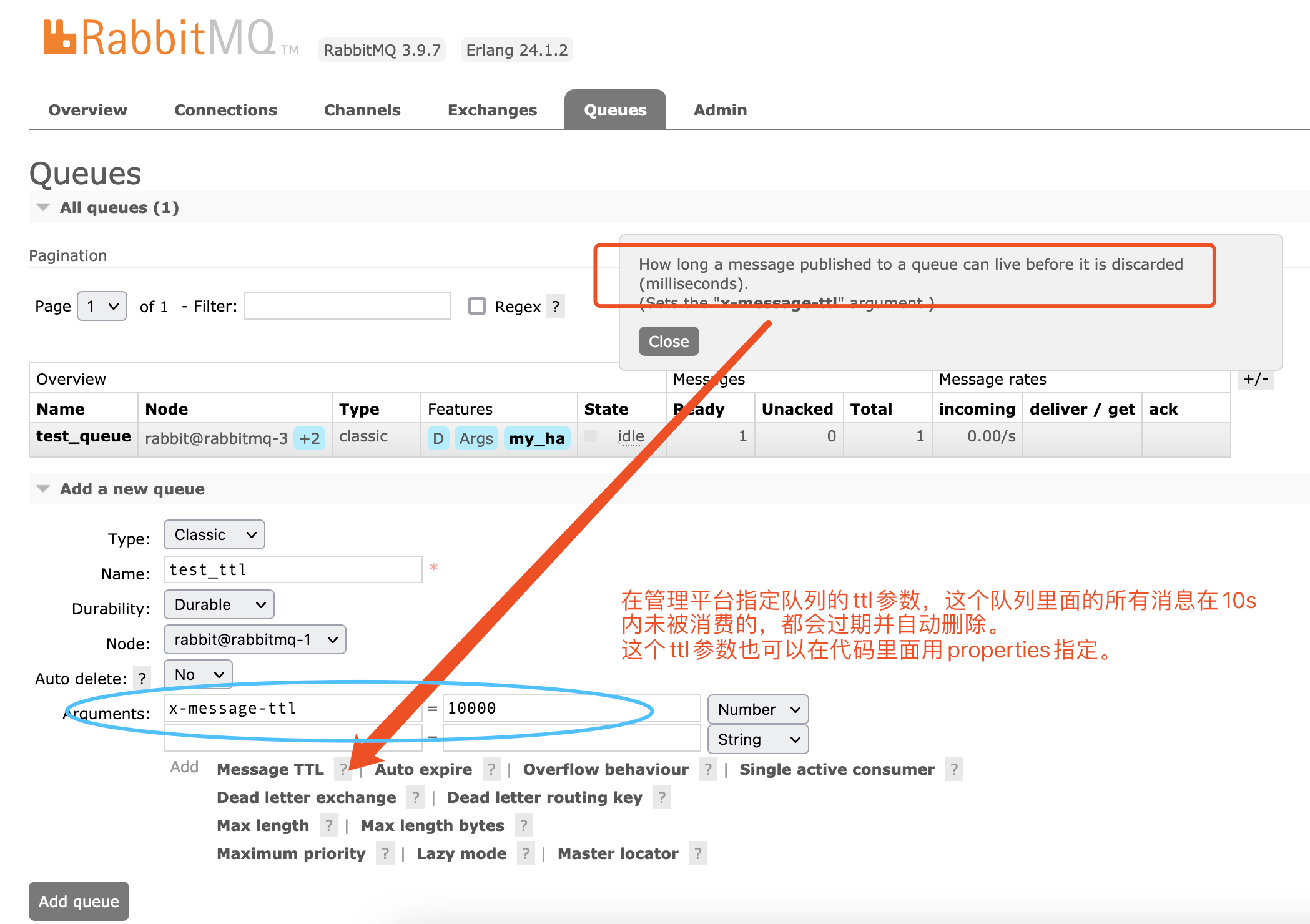Open help icon next to Regex
Viewport: 1310px width, 924px height.
click(x=555, y=307)
